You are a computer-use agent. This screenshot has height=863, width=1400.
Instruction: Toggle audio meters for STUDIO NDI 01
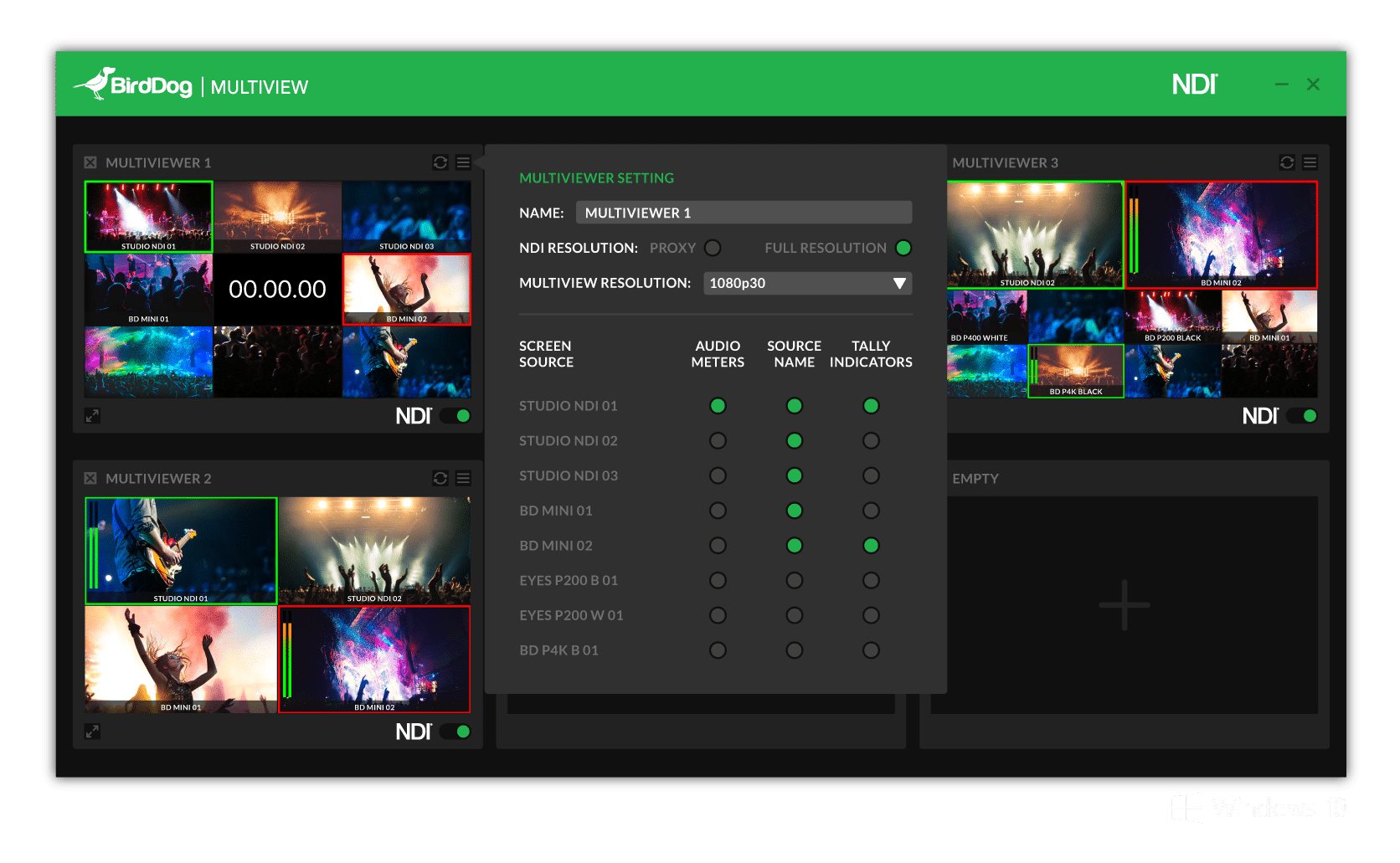pos(718,406)
